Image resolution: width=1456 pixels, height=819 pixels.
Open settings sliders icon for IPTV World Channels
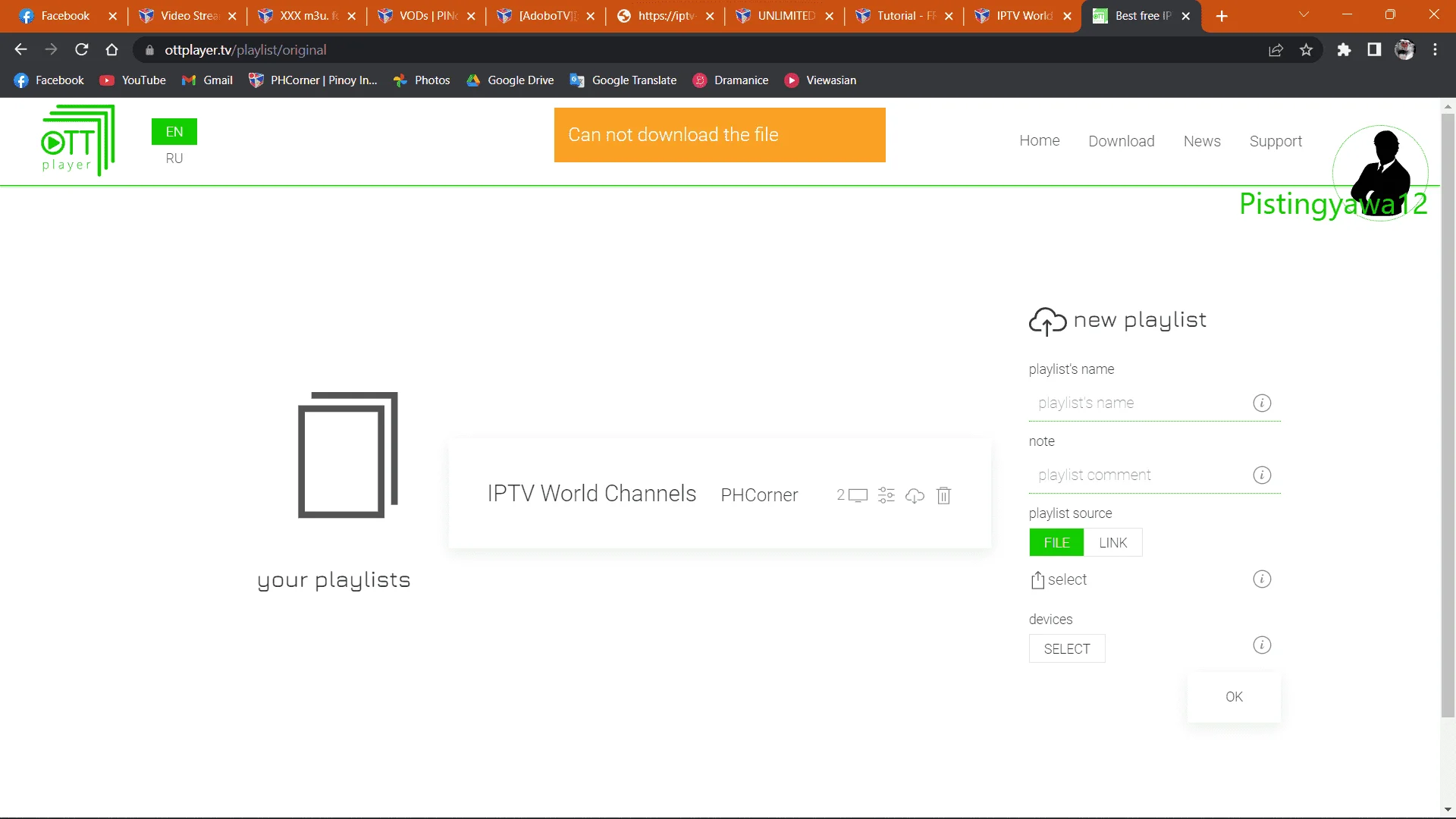tap(886, 495)
